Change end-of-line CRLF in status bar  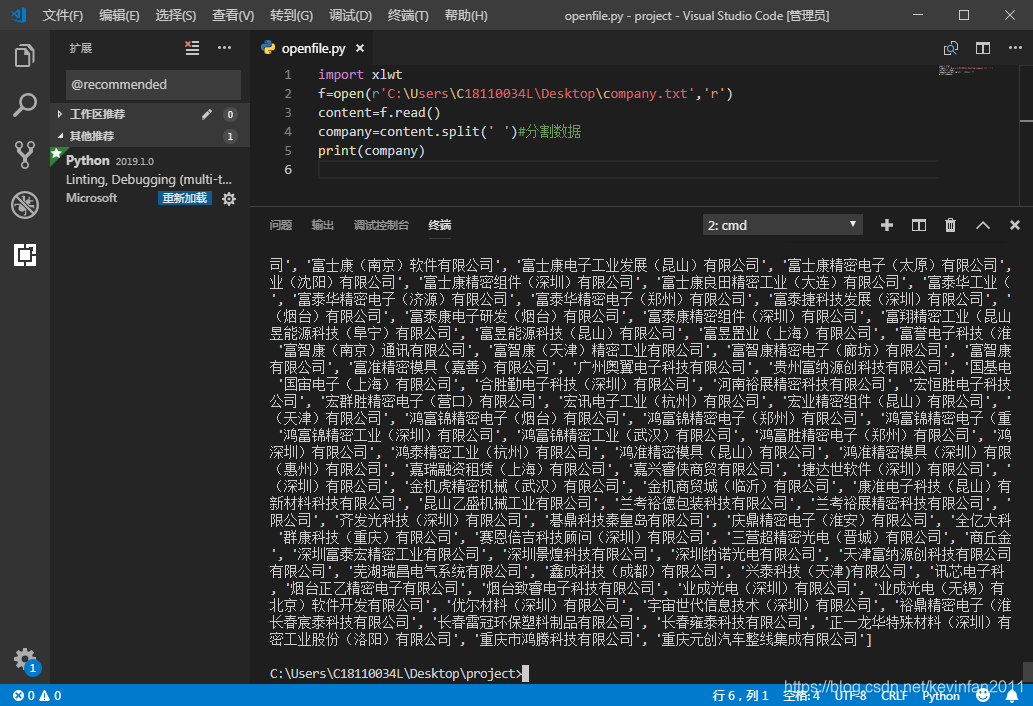(x=894, y=695)
